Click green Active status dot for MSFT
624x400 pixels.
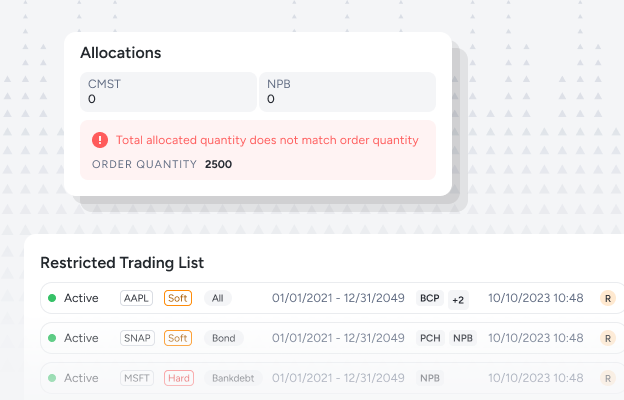(52, 378)
